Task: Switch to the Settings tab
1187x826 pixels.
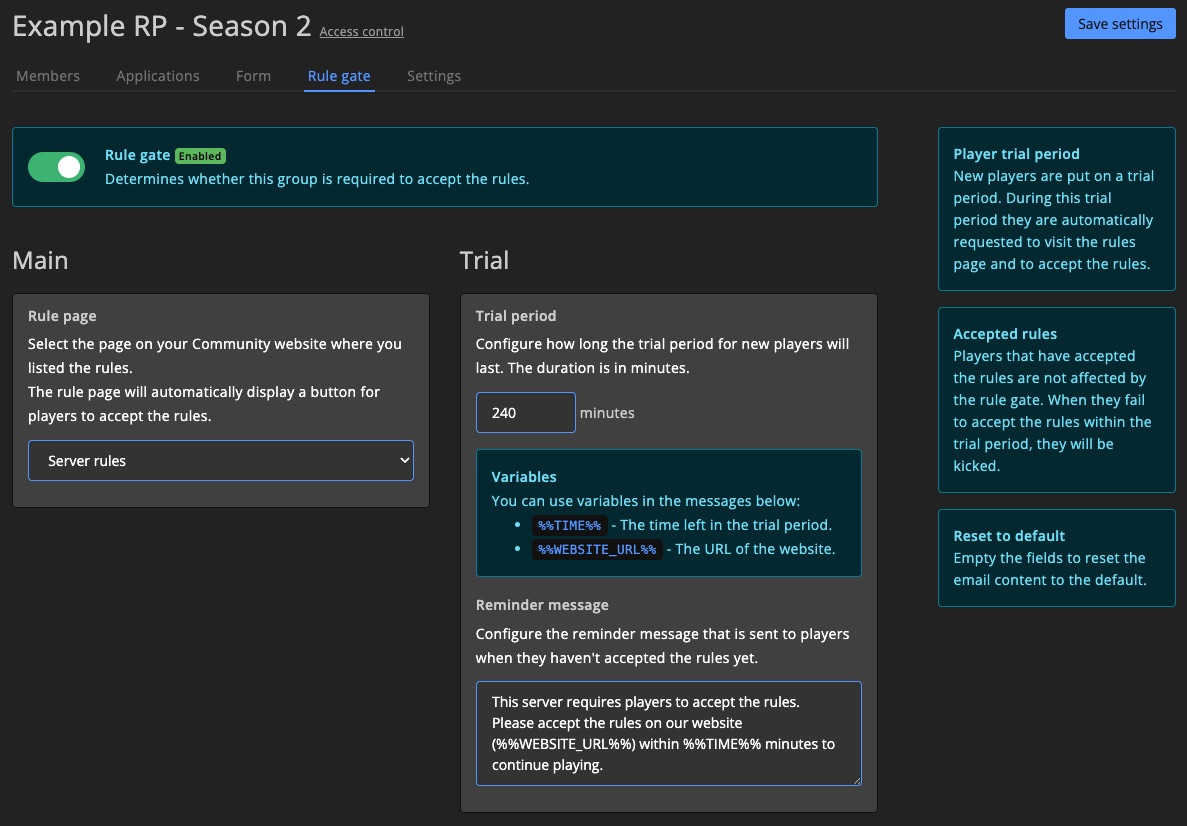Action: coord(434,76)
